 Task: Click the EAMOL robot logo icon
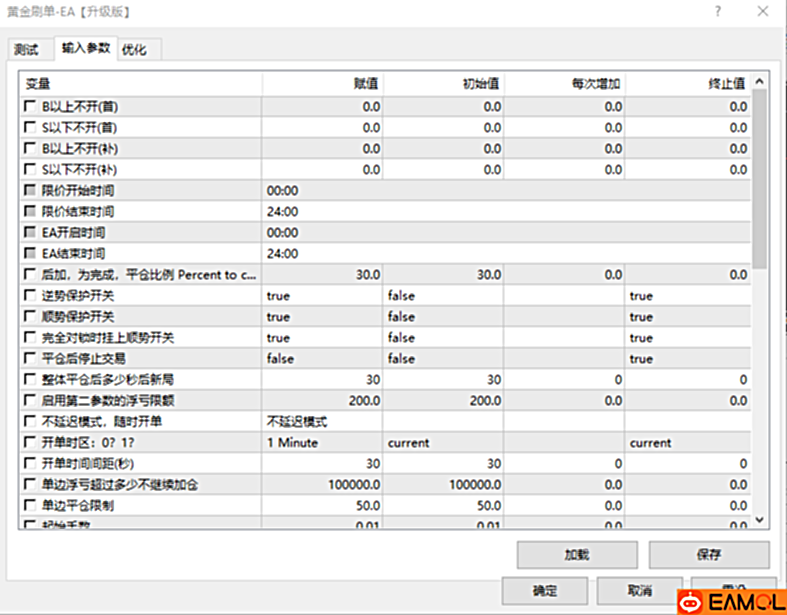tap(690, 601)
